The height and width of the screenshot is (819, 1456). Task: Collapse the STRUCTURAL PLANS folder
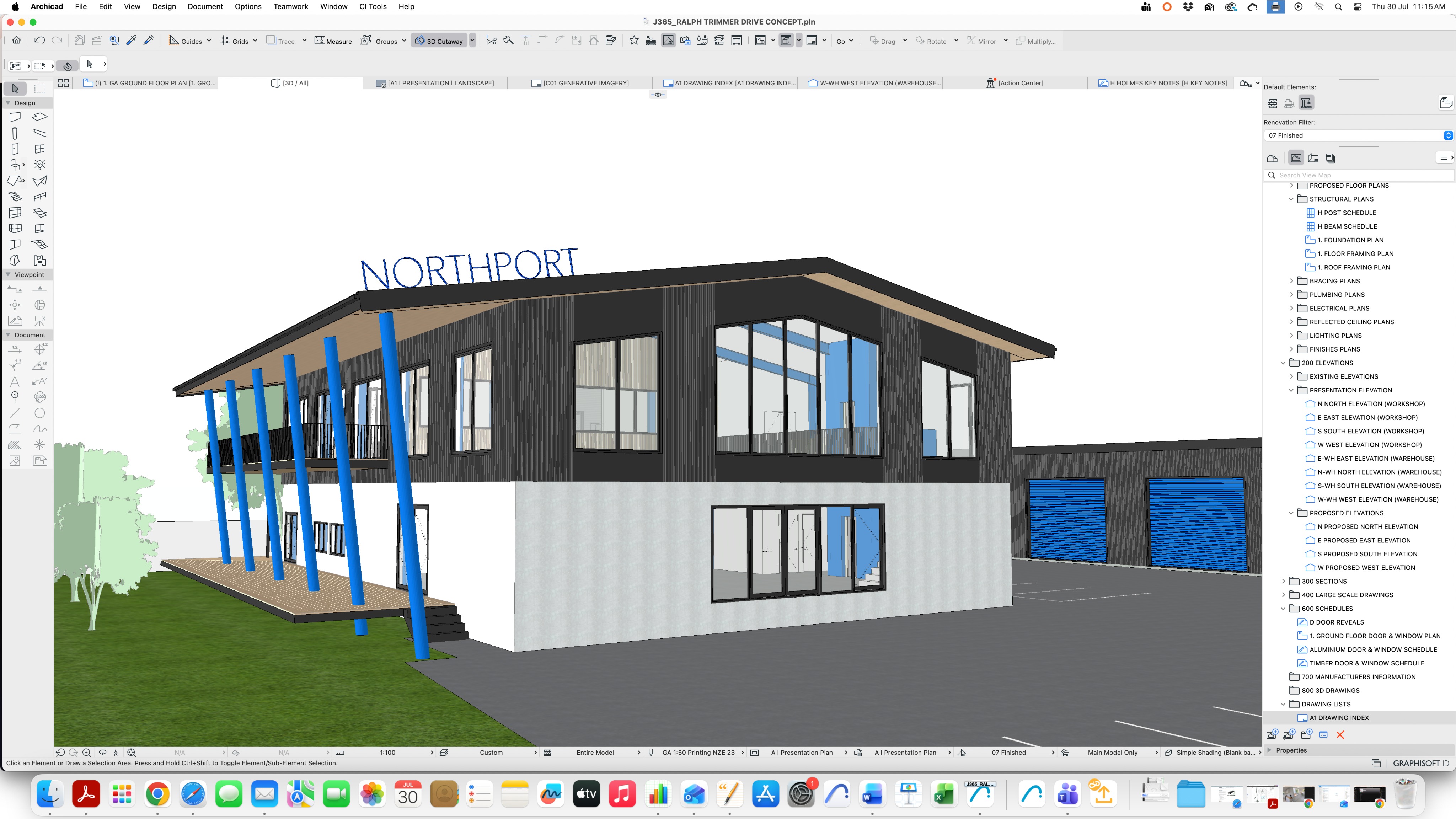(x=1291, y=199)
